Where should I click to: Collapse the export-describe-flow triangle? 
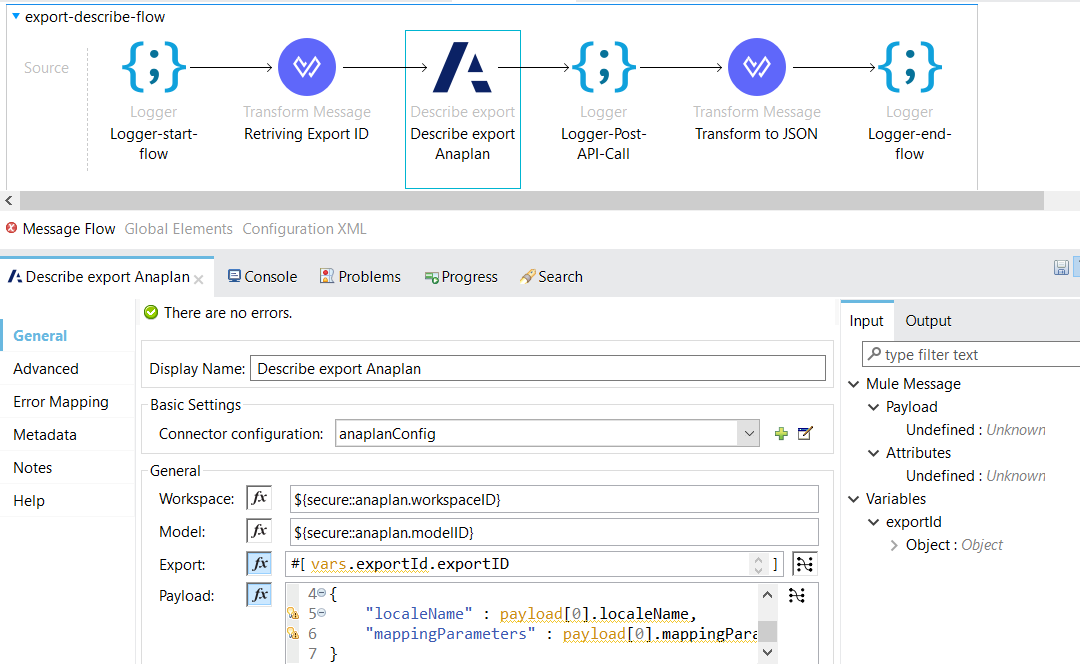point(16,16)
